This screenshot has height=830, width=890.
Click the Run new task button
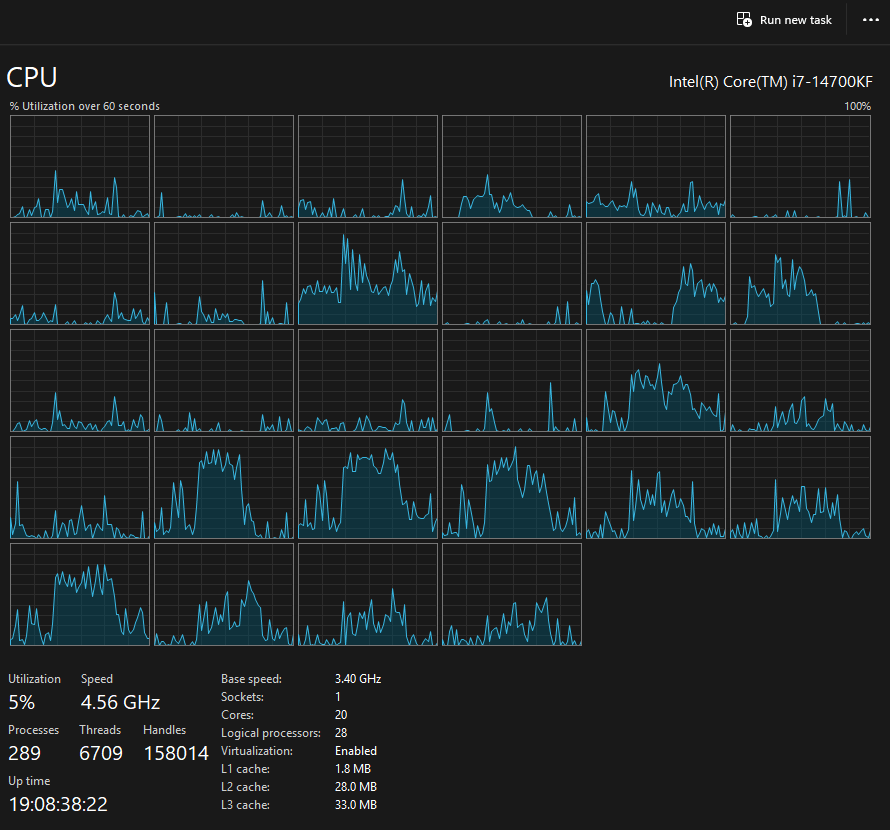click(784, 20)
